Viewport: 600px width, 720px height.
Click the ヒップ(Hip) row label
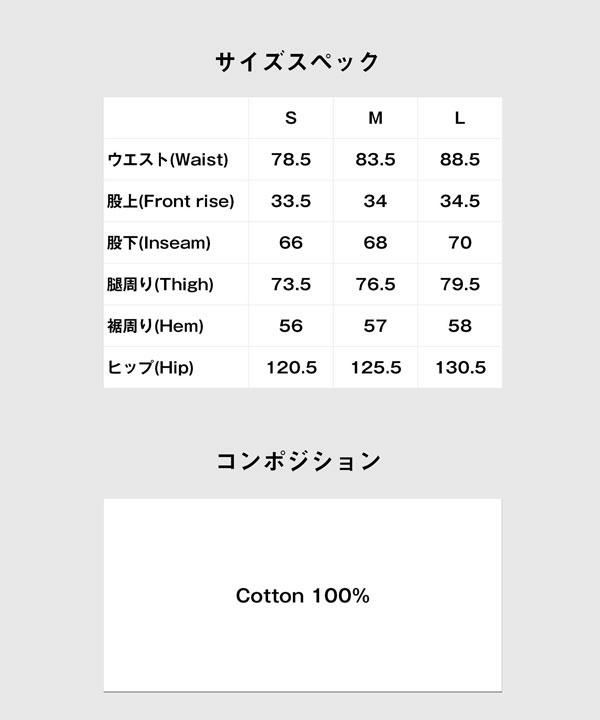[150, 368]
